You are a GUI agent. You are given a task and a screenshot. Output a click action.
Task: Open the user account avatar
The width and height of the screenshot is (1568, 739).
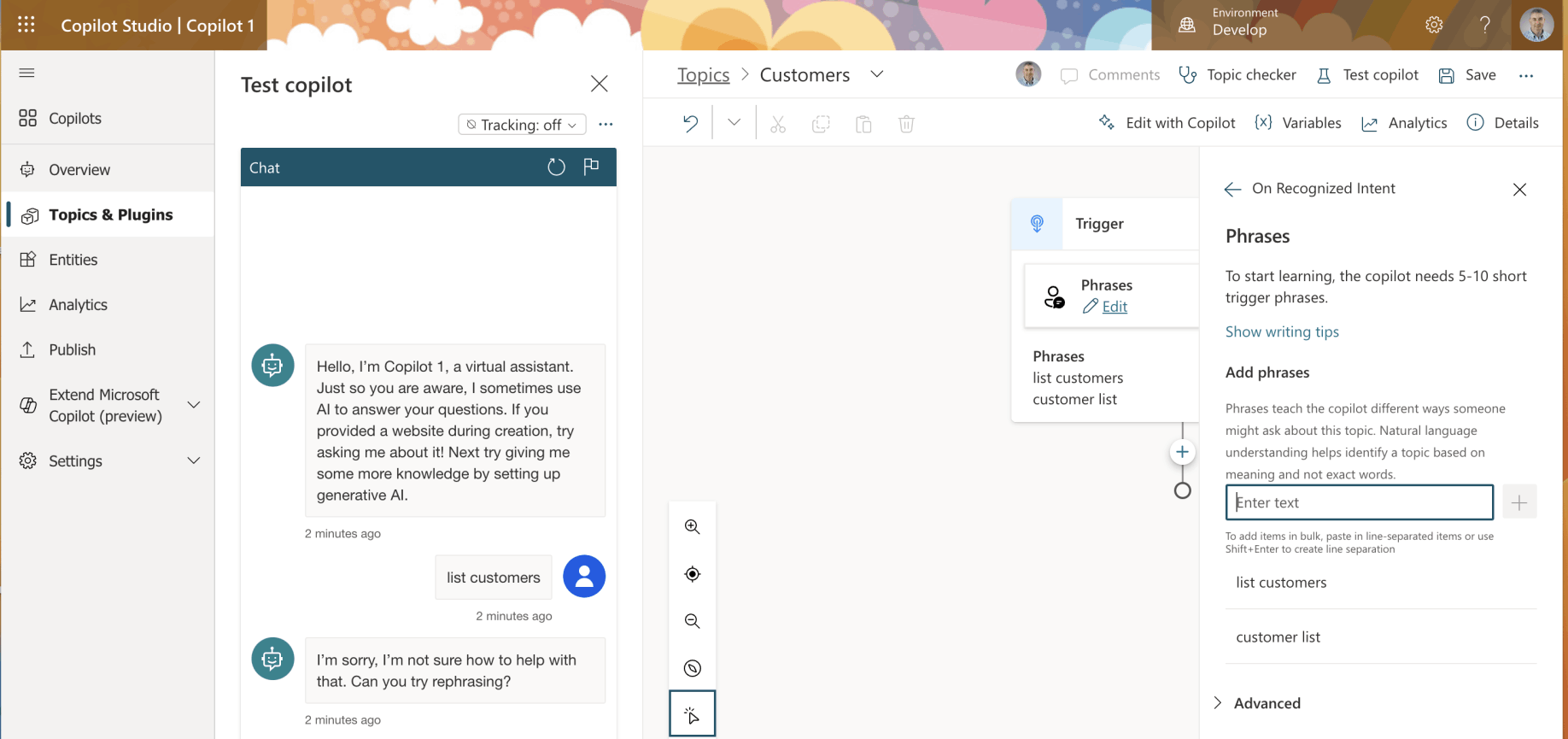[x=1536, y=25]
